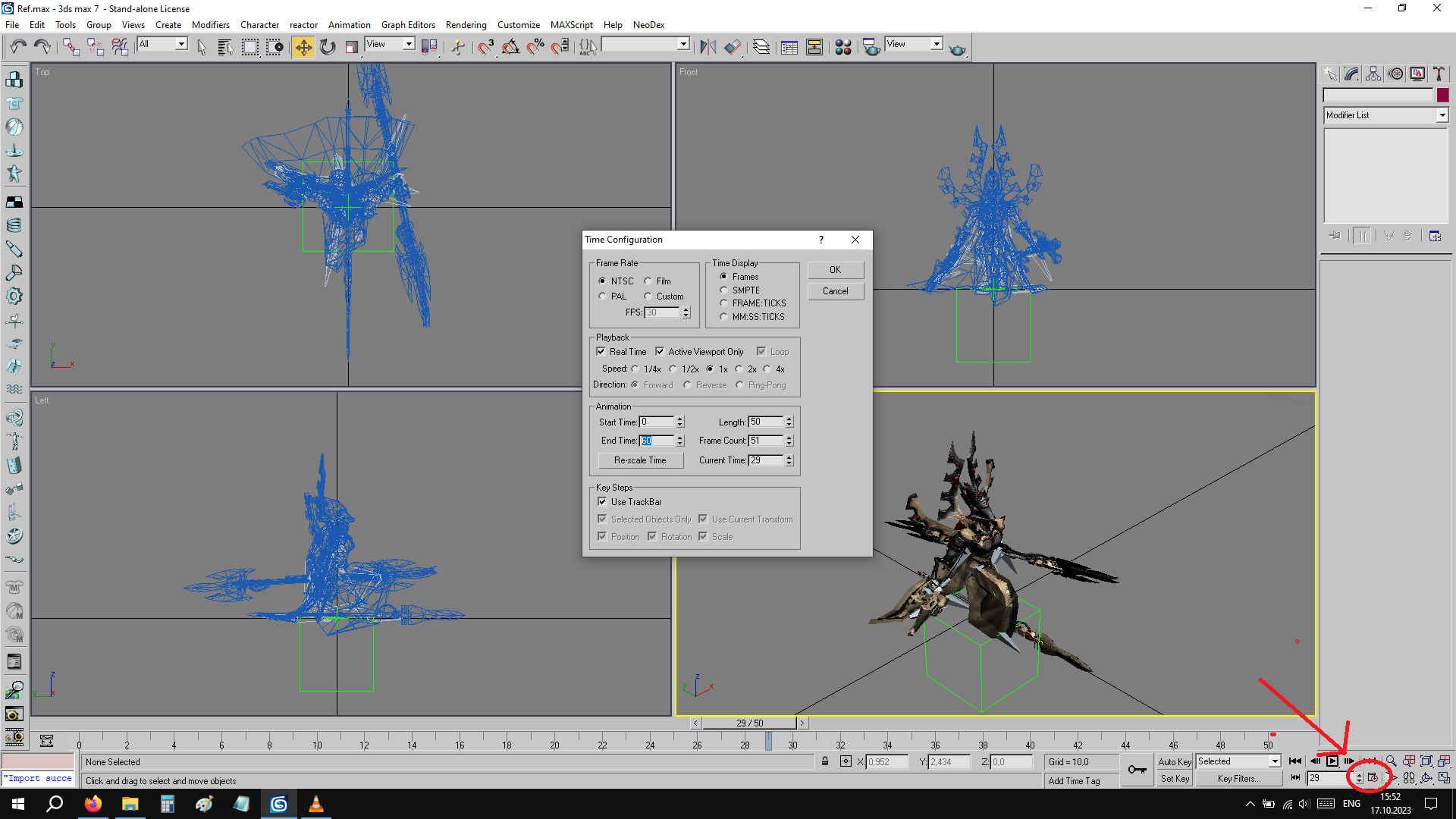
Task: Click the Rotate tool icon
Action: pyautogui.click(x=327, y=47)
